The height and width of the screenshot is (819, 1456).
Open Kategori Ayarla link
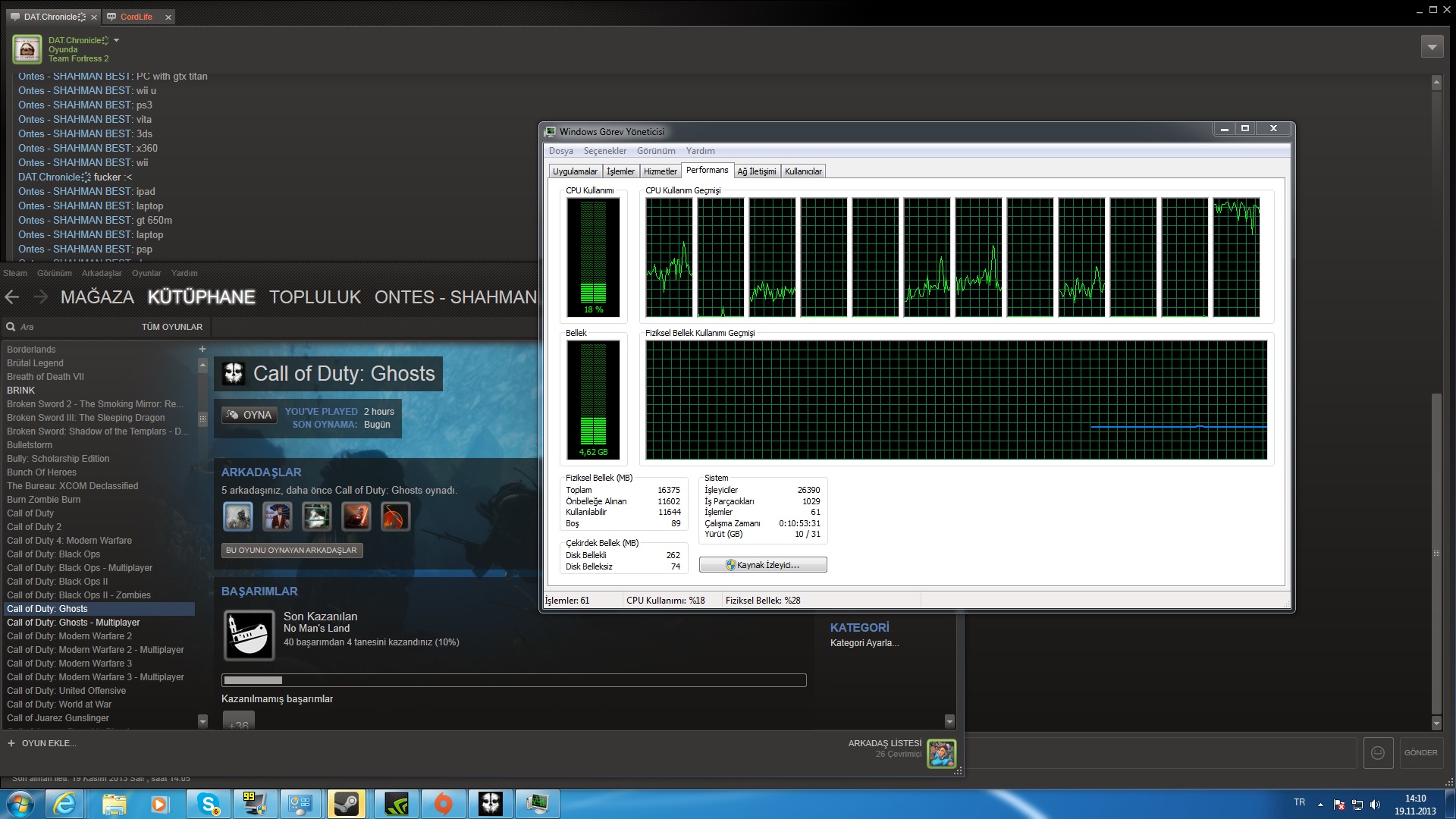[x=864, y=643]
